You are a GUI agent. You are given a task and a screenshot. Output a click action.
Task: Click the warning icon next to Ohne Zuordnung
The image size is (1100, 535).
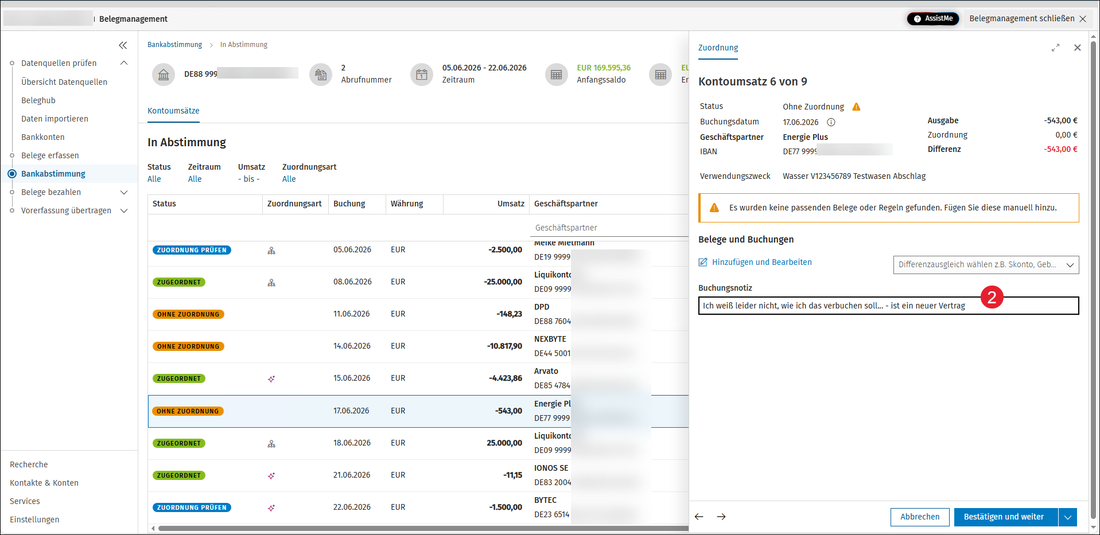856,107
